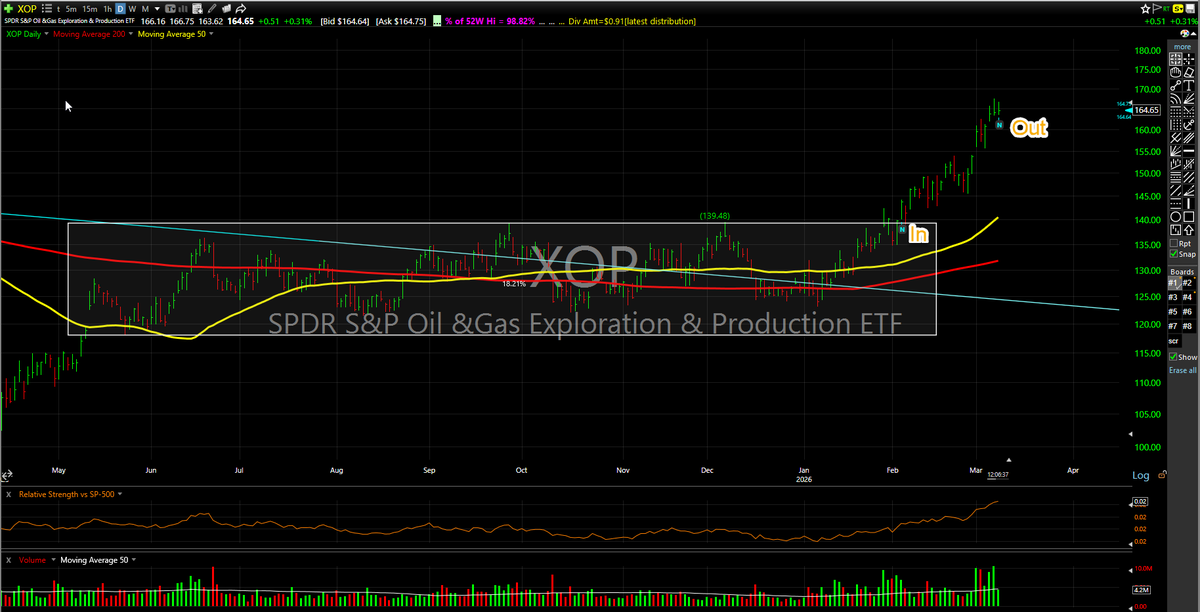This screenshot has width=1200, height=612.
Task: Select the arcs drawing tool
Action: coord(1174,99)
